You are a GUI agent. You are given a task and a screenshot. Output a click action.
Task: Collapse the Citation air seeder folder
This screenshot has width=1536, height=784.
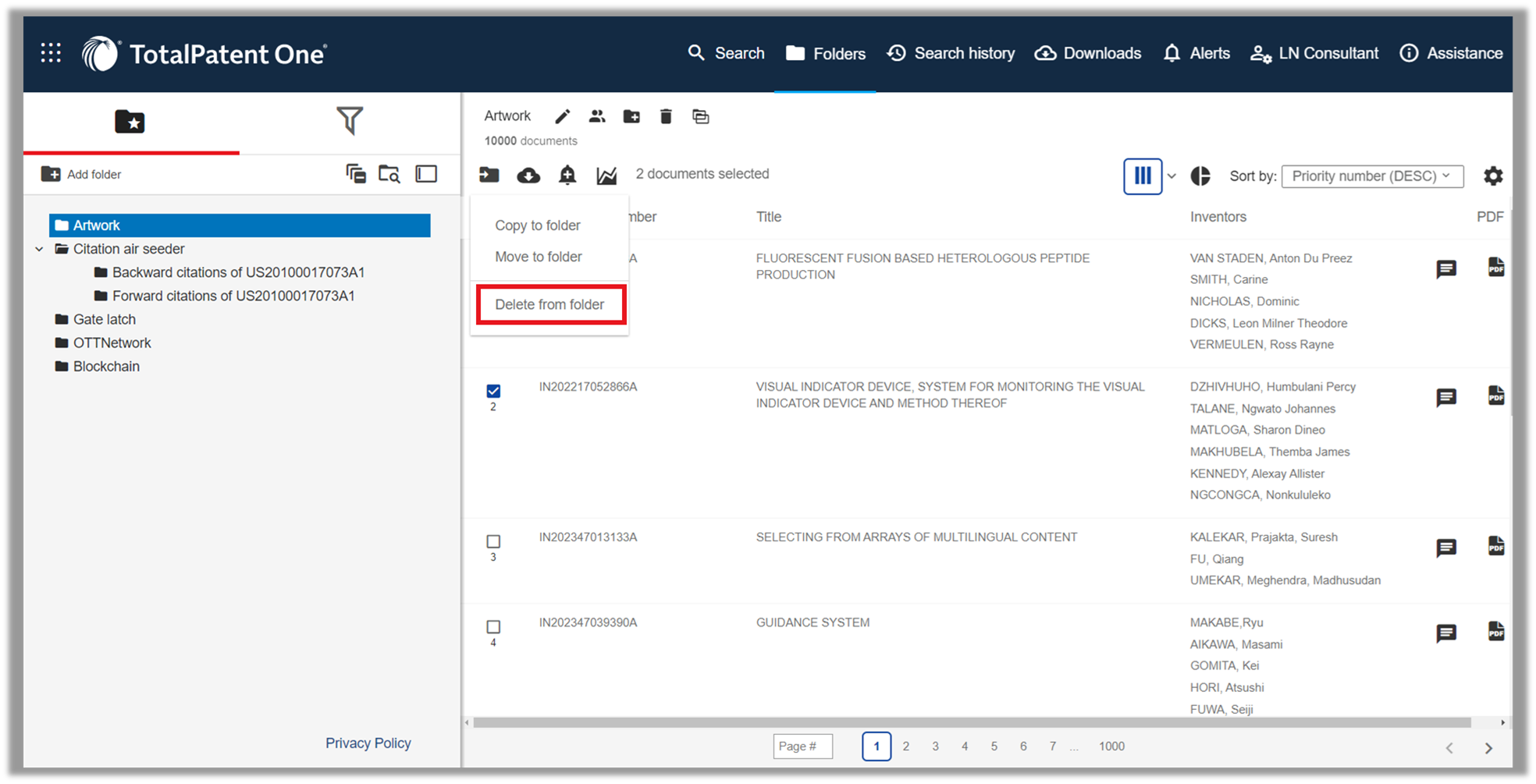point(39,249)
